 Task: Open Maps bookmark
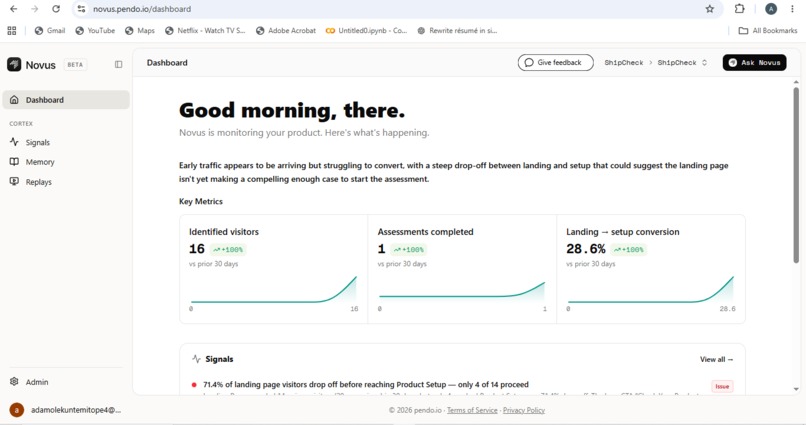click(x=140, y=31)
